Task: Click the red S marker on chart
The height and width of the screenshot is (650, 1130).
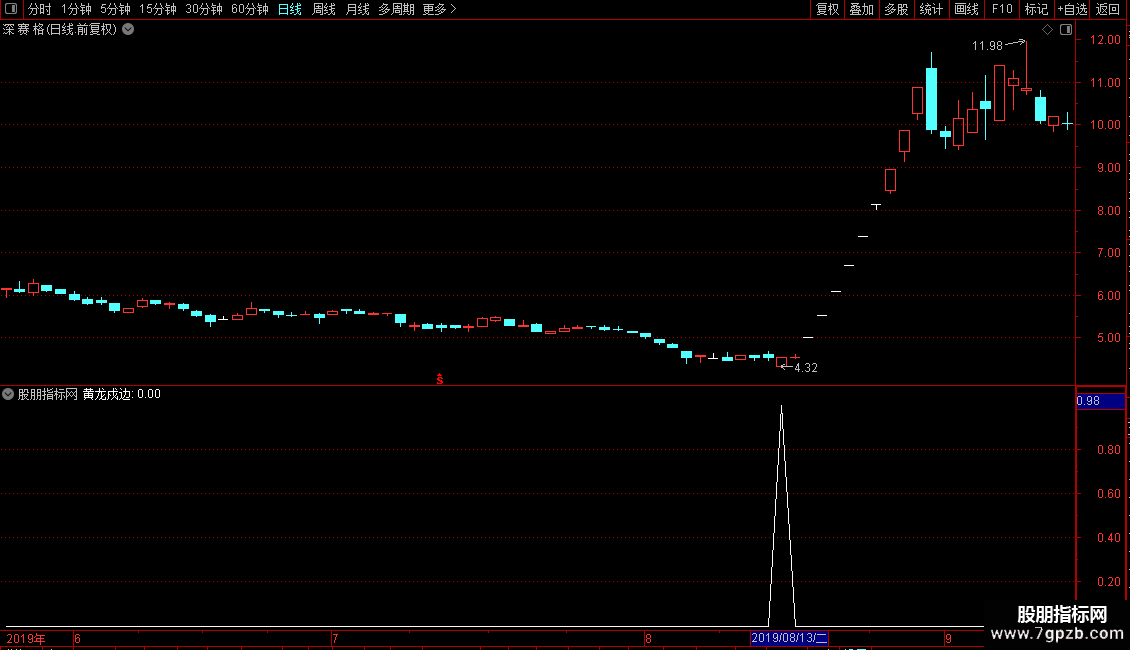Action: (x=440, y=379)
